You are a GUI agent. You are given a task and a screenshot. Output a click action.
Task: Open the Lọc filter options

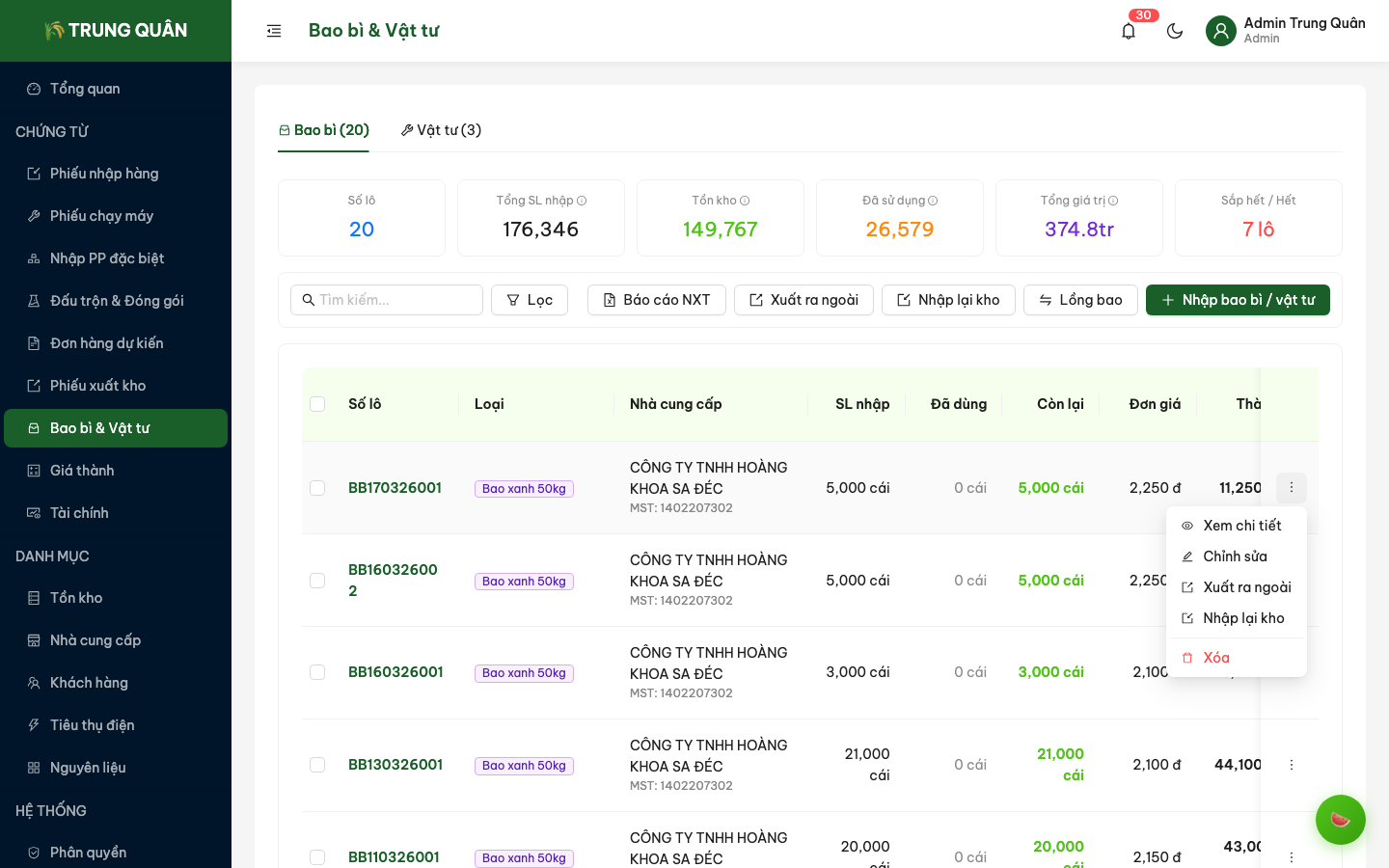click(x=530, y=300)
